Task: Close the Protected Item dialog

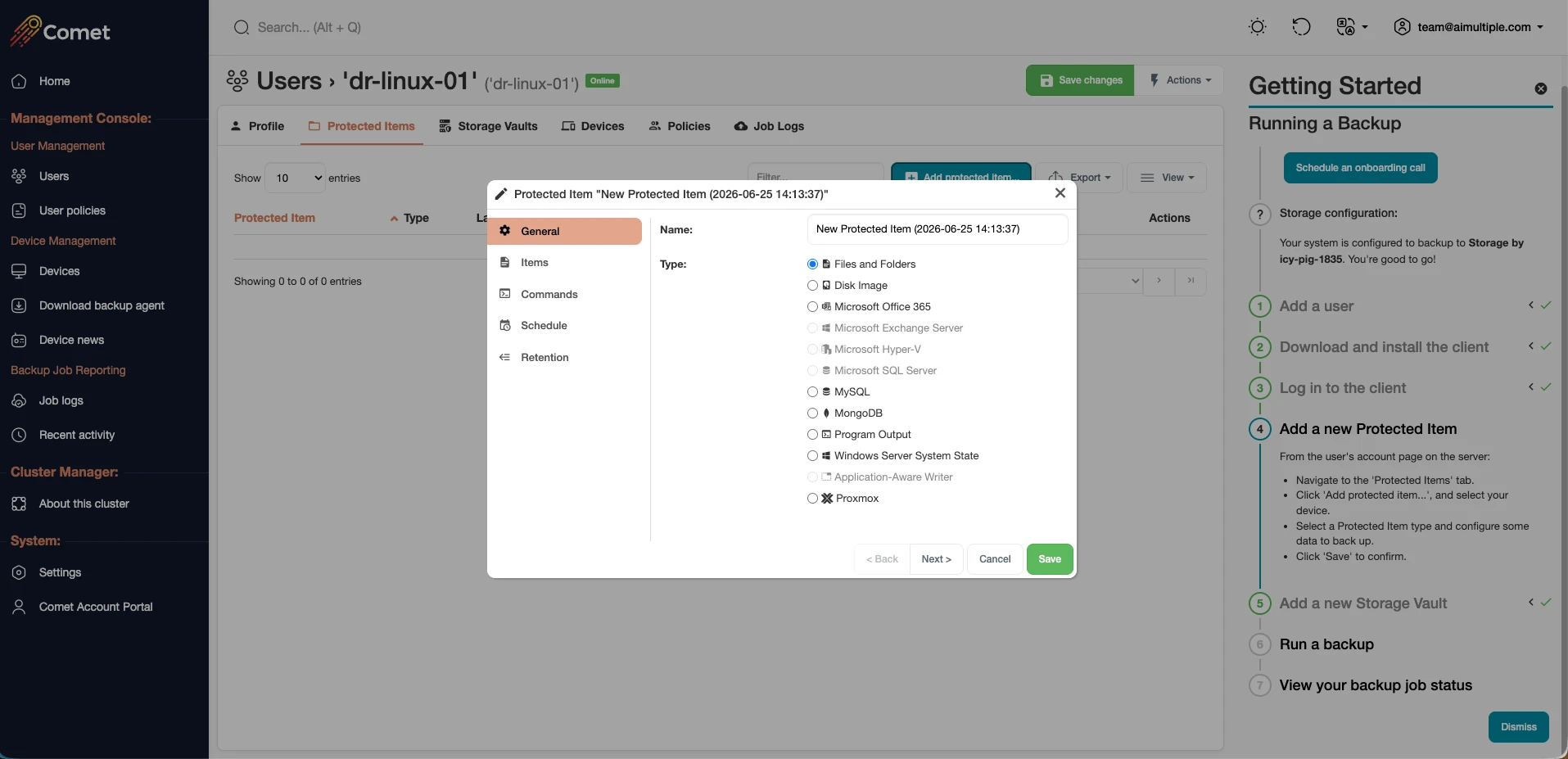Action: tap(1060, 193)
